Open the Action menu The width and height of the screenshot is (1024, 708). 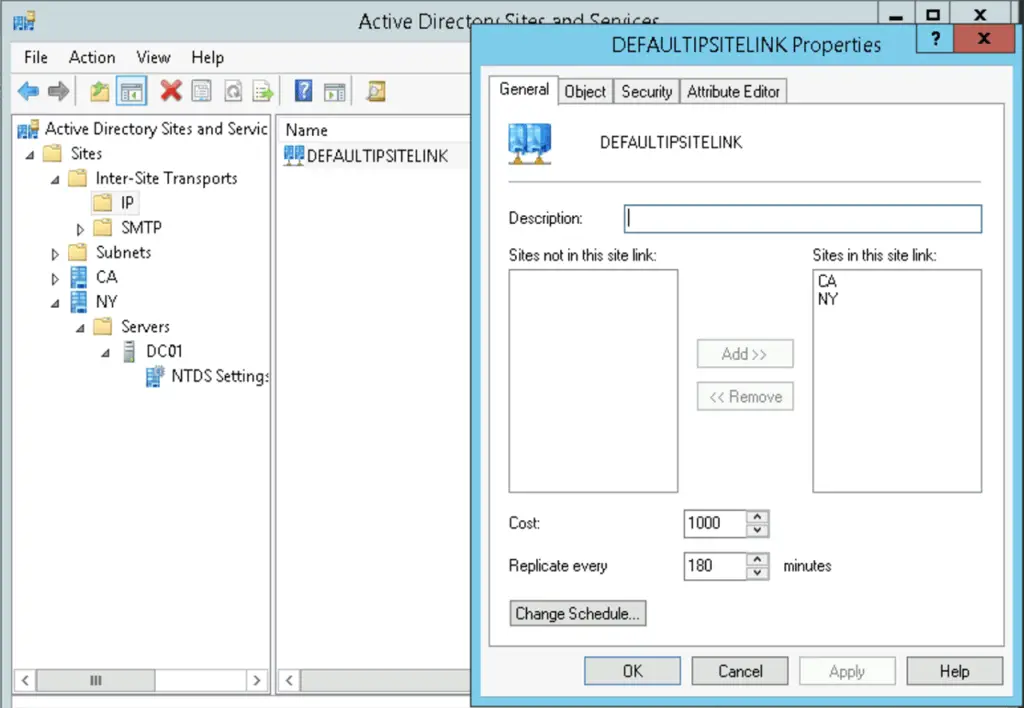pyautogui.click(x=92, y=57)
